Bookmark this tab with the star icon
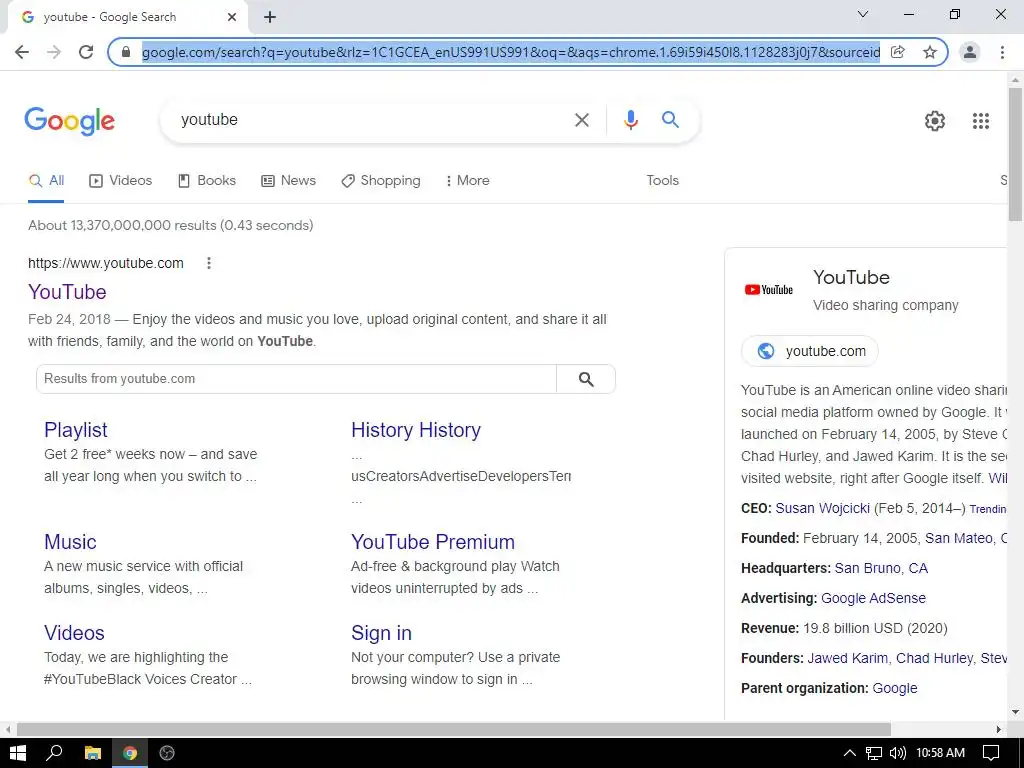Image resolution: width=1024 pixels, height=768 pixels. [930, 52]
